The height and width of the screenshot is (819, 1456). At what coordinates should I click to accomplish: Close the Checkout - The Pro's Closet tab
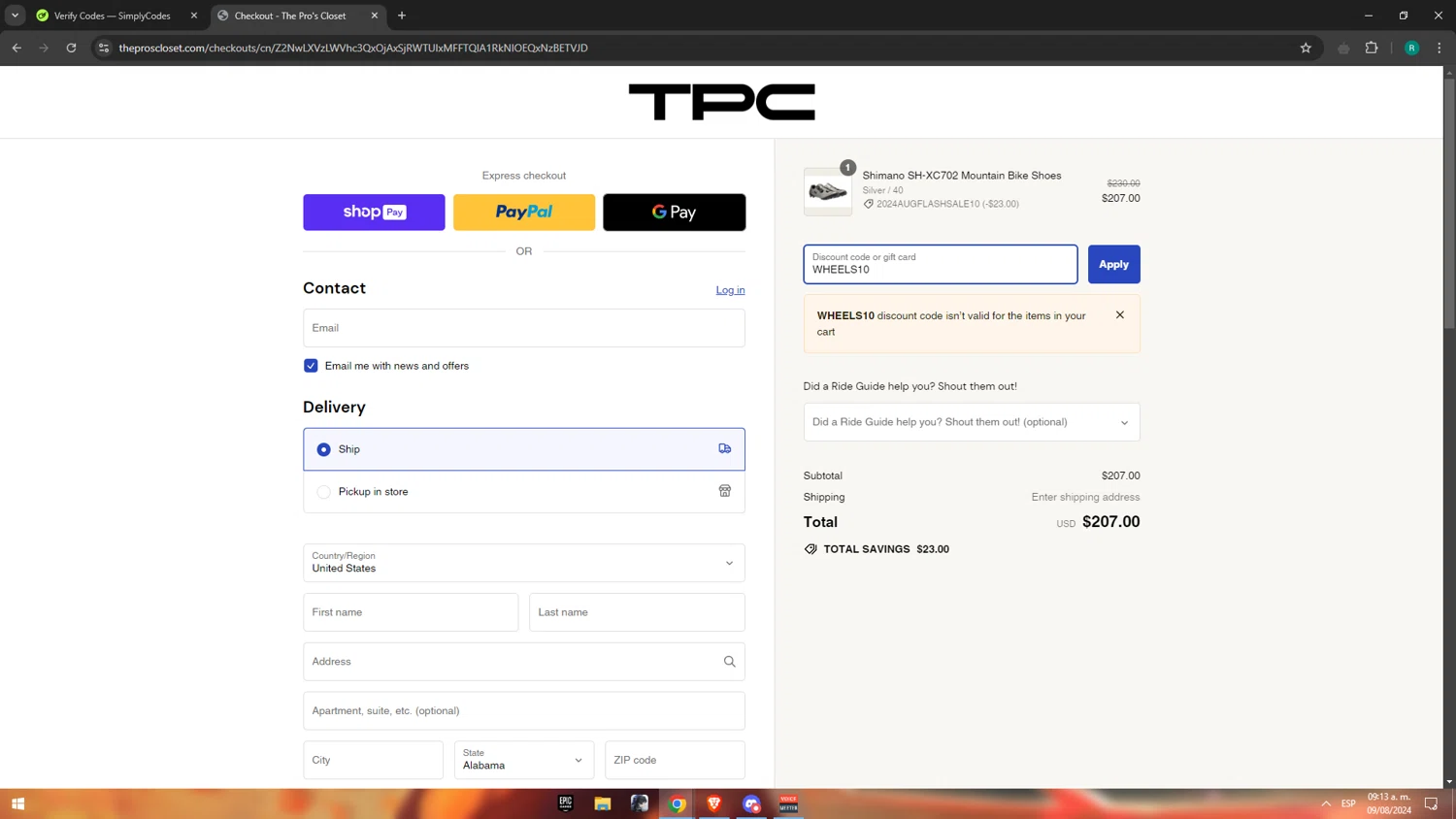375,16
